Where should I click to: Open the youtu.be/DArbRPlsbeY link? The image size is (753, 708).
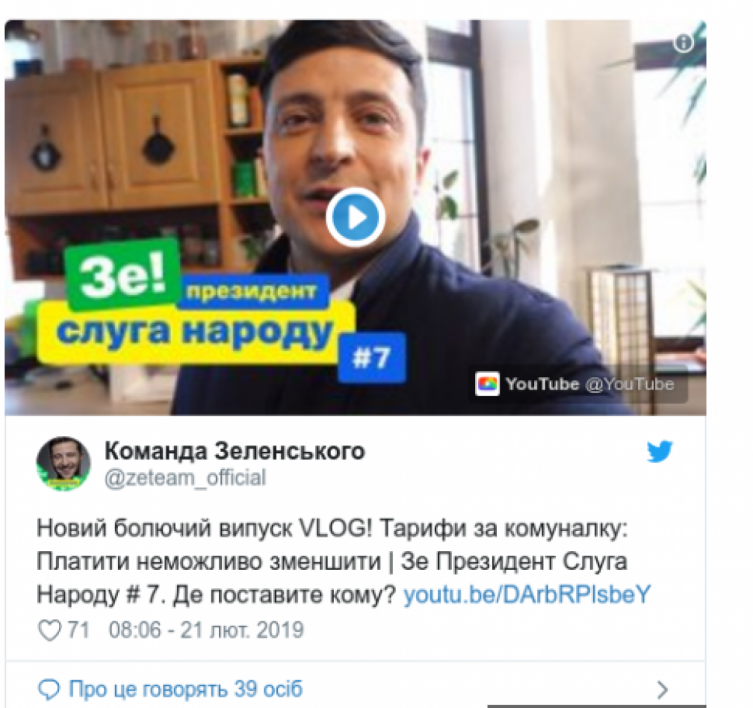click(527, 595)
